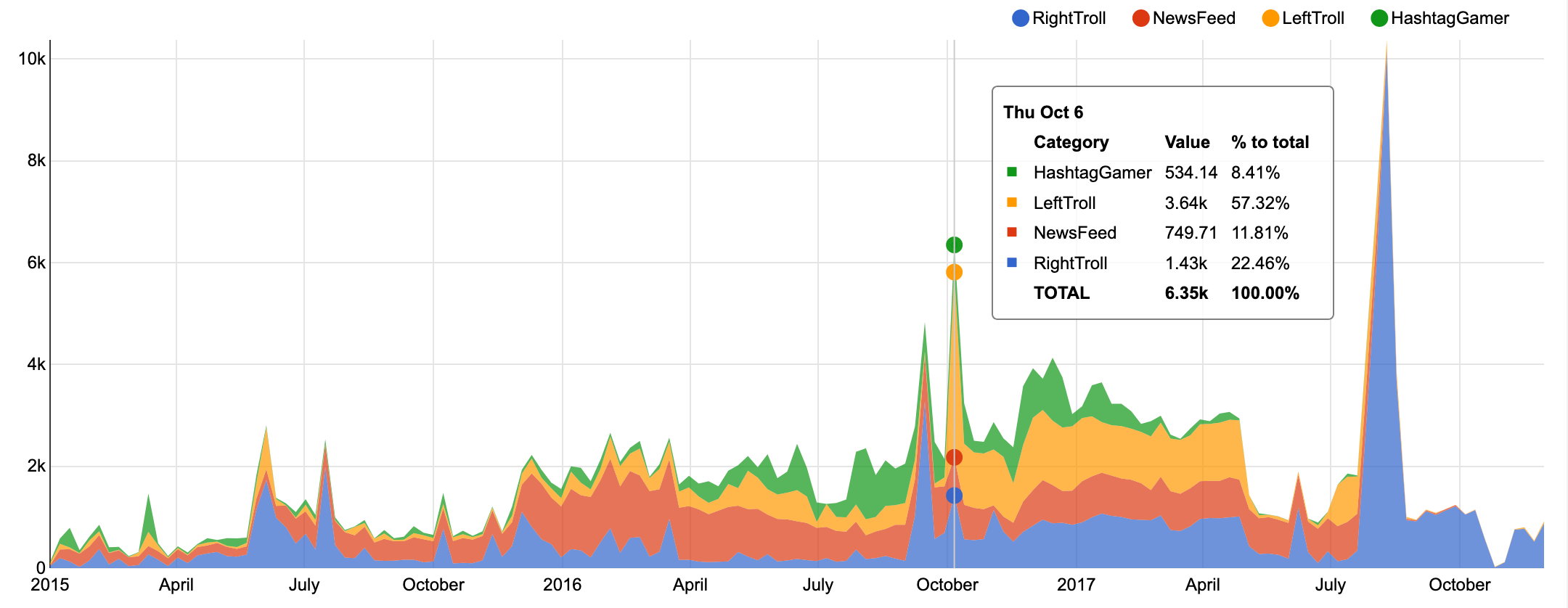Click the red NewsFeed square in tooltip

pos(1012,232)
